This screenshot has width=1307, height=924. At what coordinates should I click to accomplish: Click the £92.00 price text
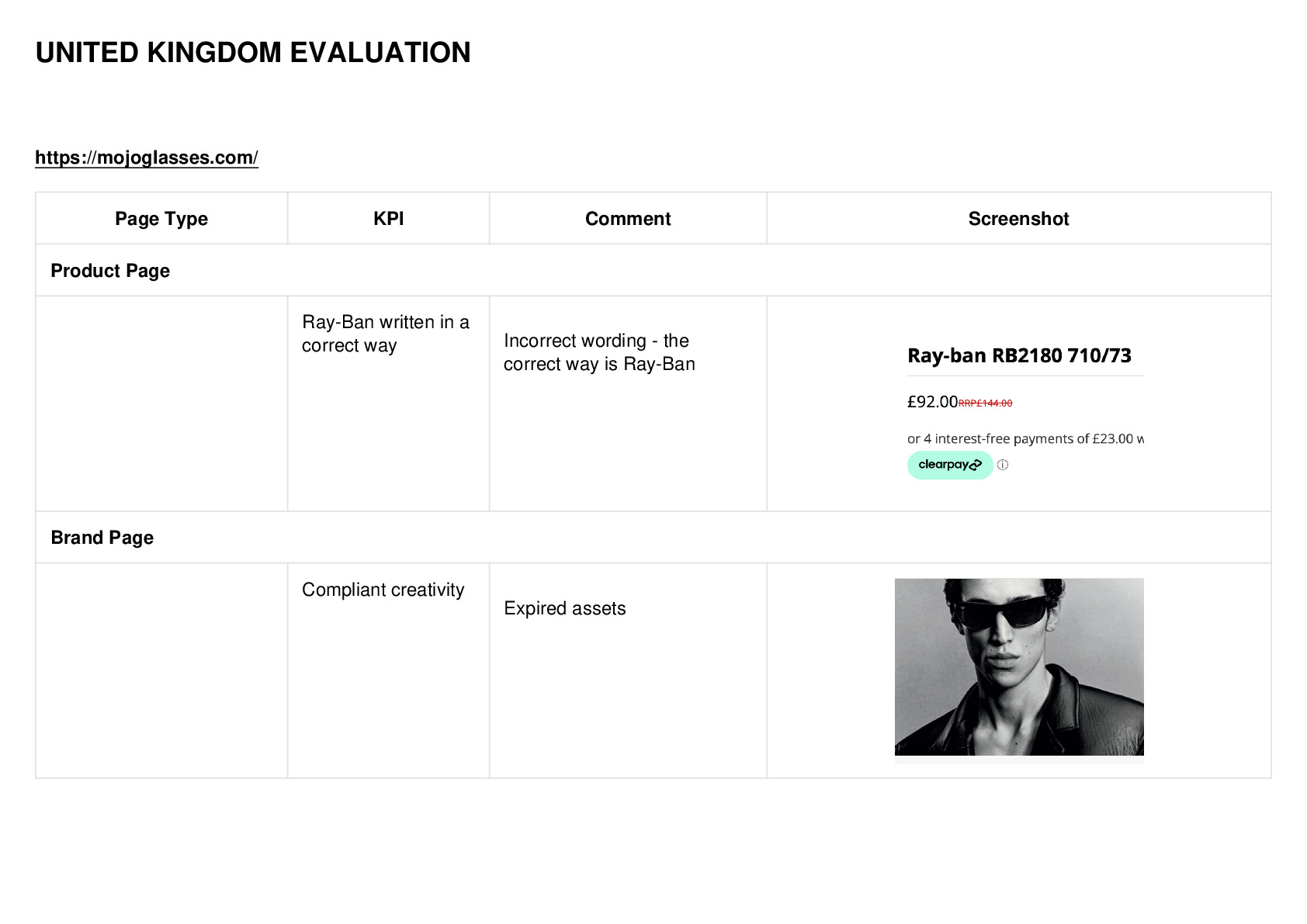(932, 402)
